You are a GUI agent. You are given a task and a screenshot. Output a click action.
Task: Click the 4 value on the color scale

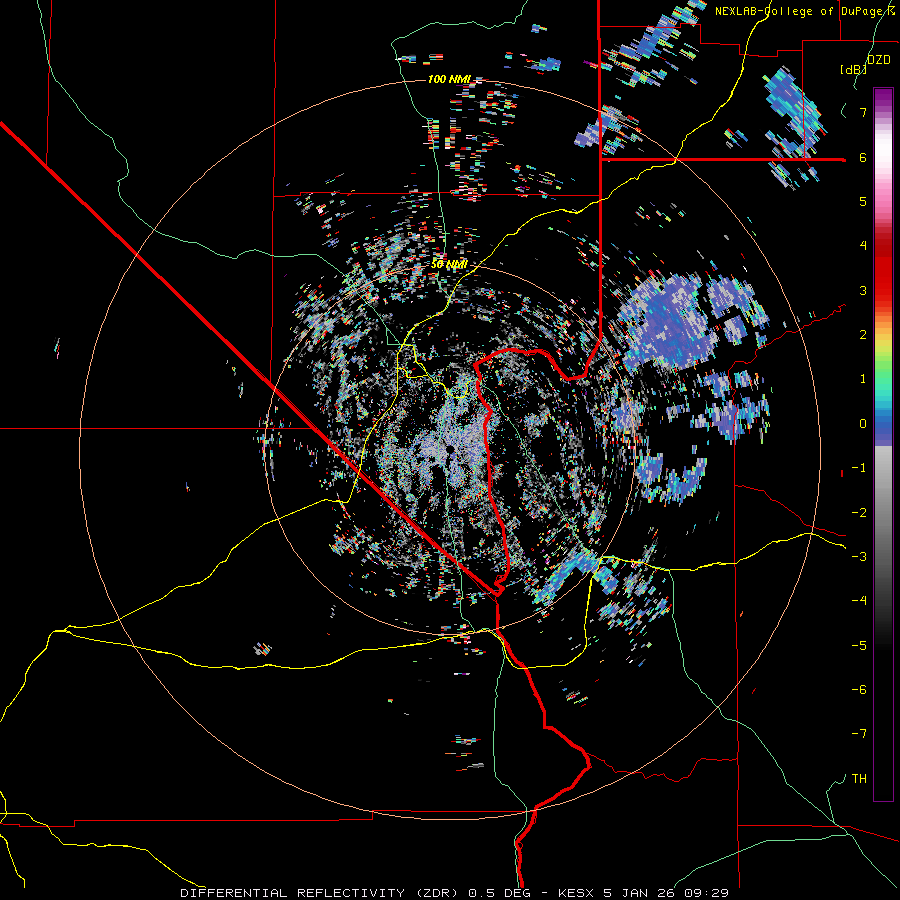point(863,246)
